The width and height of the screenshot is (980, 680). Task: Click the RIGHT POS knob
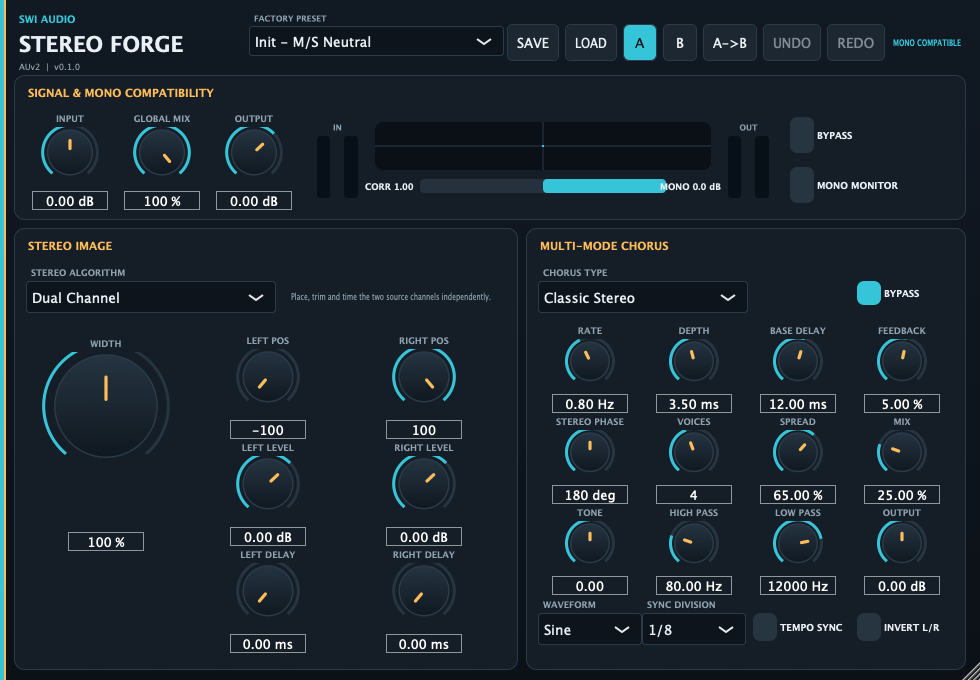click(x=424, y=378)
